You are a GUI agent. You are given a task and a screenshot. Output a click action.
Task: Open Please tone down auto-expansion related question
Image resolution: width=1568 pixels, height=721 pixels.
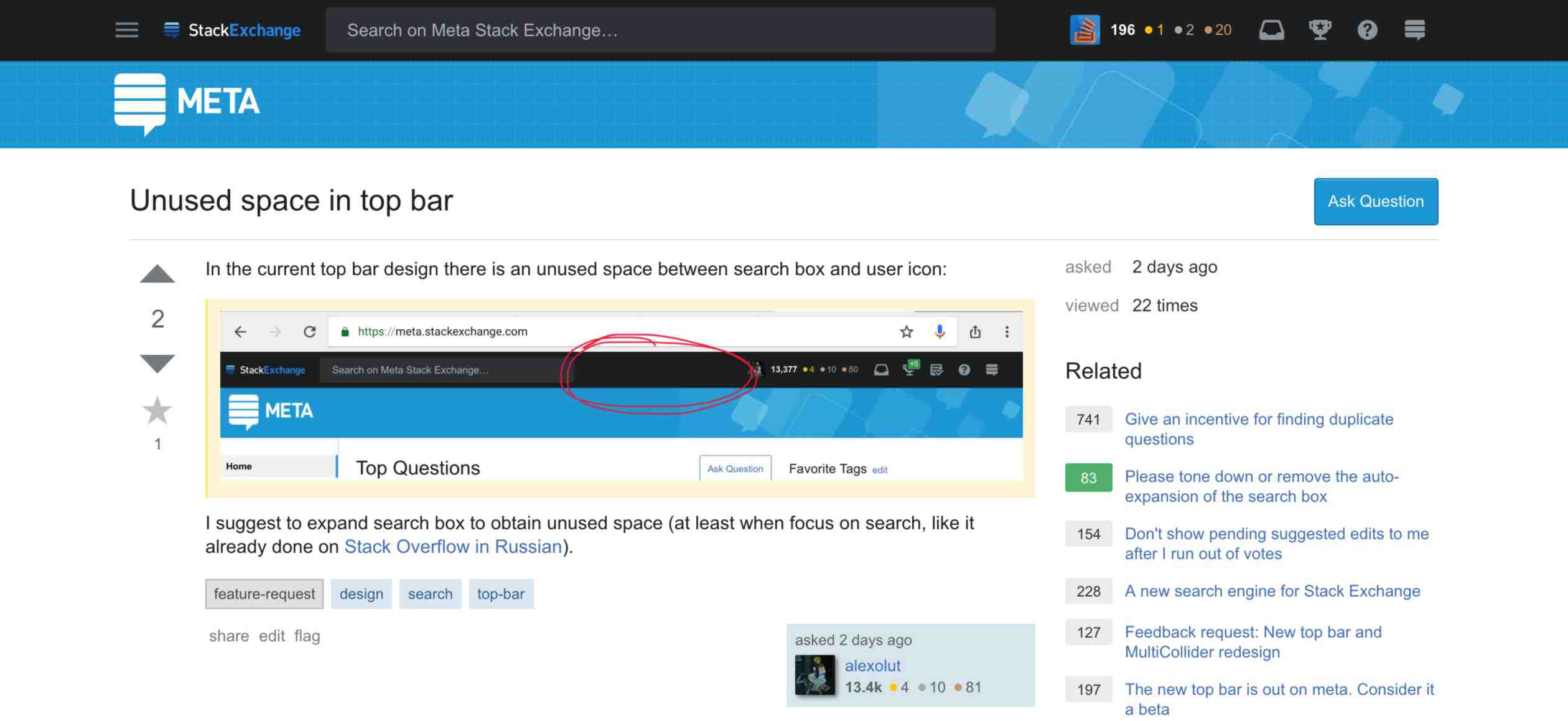(x=1261, y=486)
